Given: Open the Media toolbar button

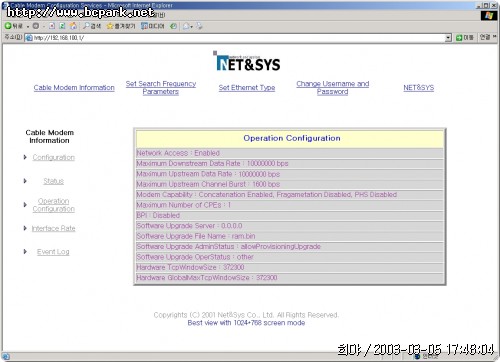Looking at the screenshot, I should pyautogui.click(x=153, y=26).
